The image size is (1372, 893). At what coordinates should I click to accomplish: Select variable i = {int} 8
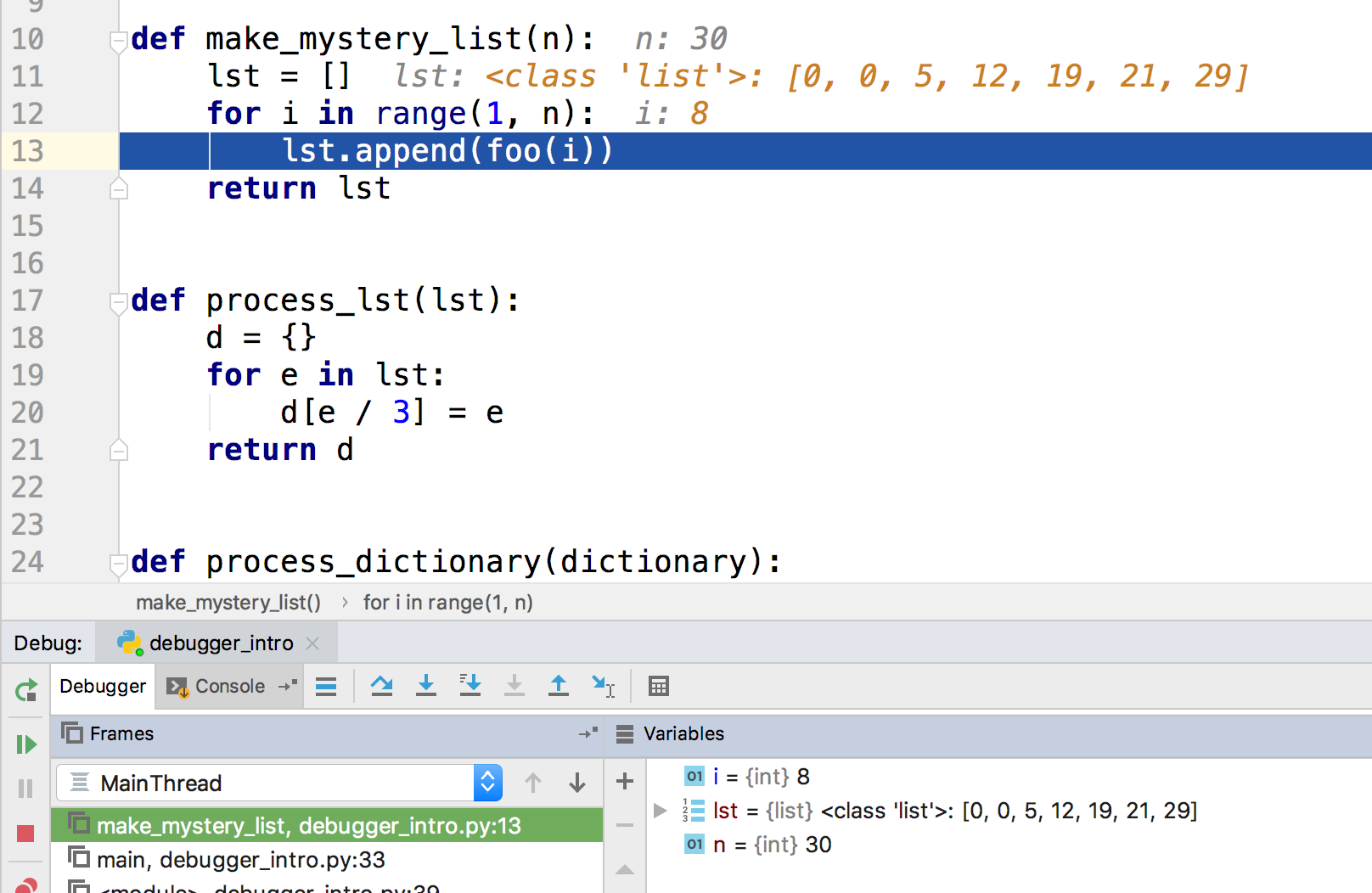click(747, 777)
